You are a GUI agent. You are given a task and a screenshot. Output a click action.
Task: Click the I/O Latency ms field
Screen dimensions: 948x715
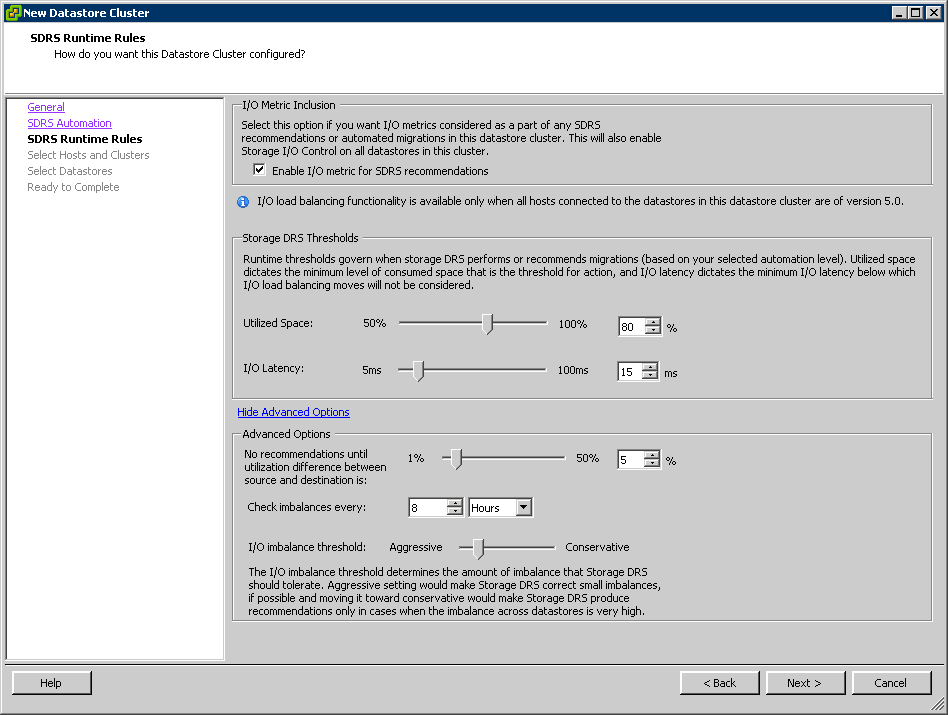tap(629, 372)
